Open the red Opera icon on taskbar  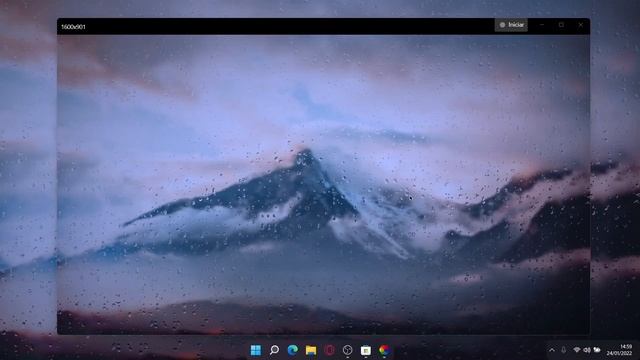(x=329, y=350)
